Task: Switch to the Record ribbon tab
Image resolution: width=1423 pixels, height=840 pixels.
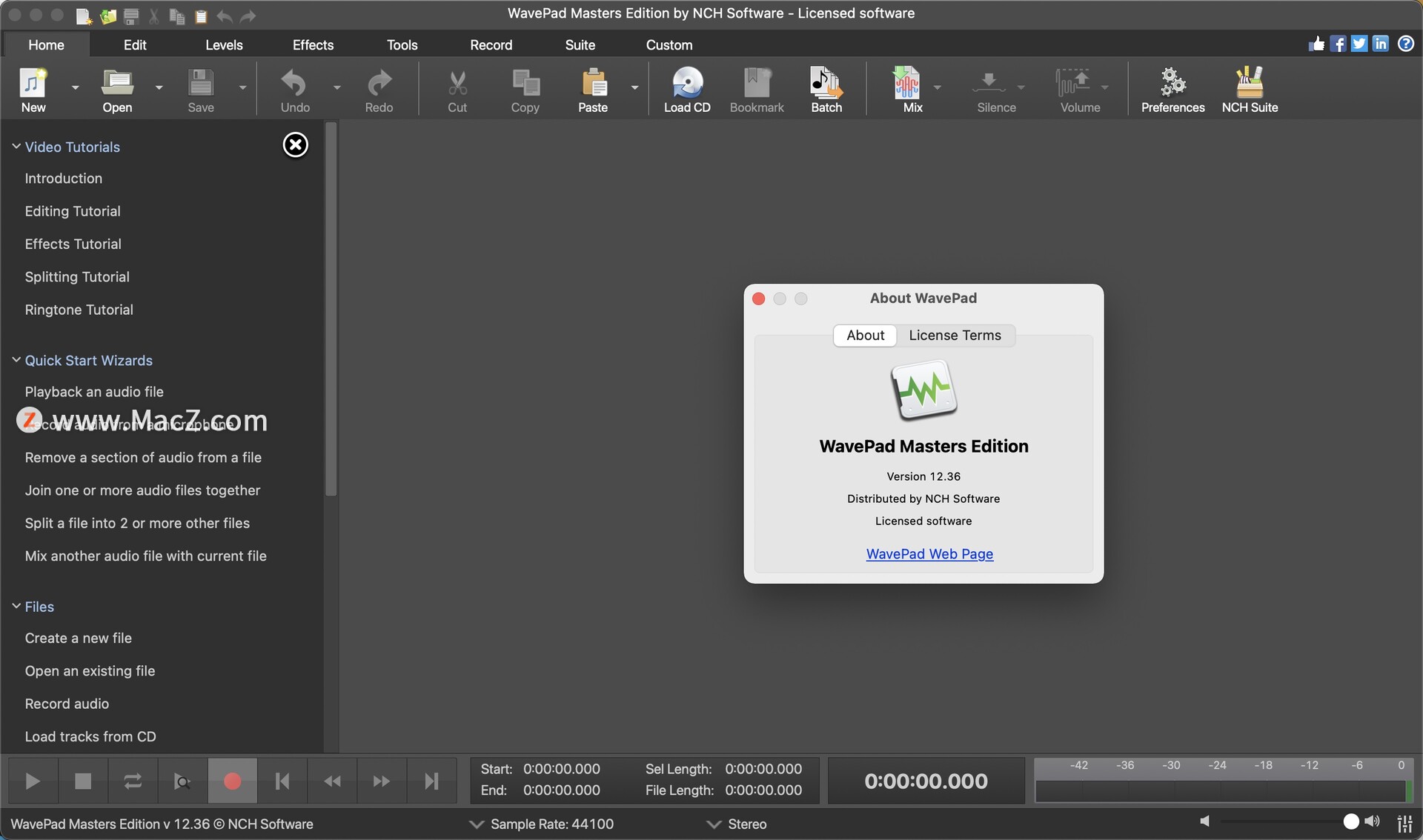Action: pyautogui.click(x=491, y=44)
